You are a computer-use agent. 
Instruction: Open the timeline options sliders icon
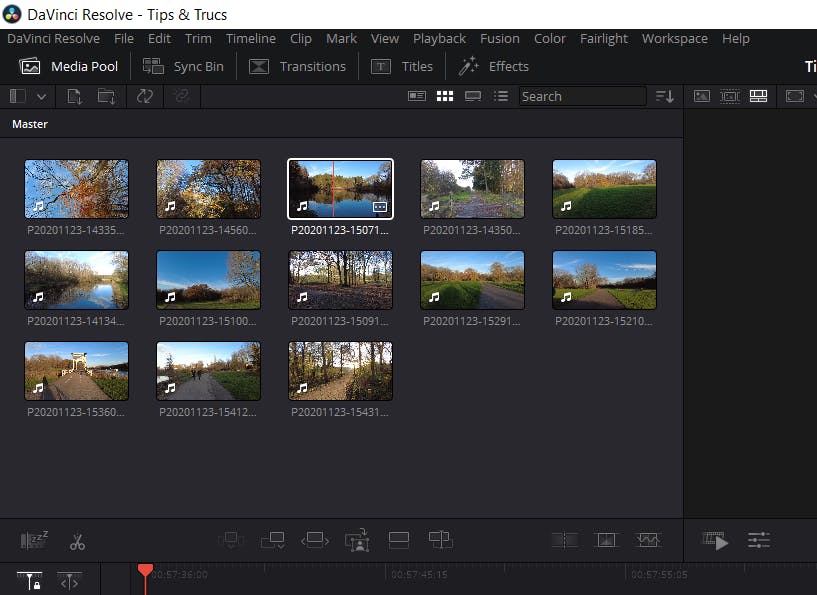759,541
